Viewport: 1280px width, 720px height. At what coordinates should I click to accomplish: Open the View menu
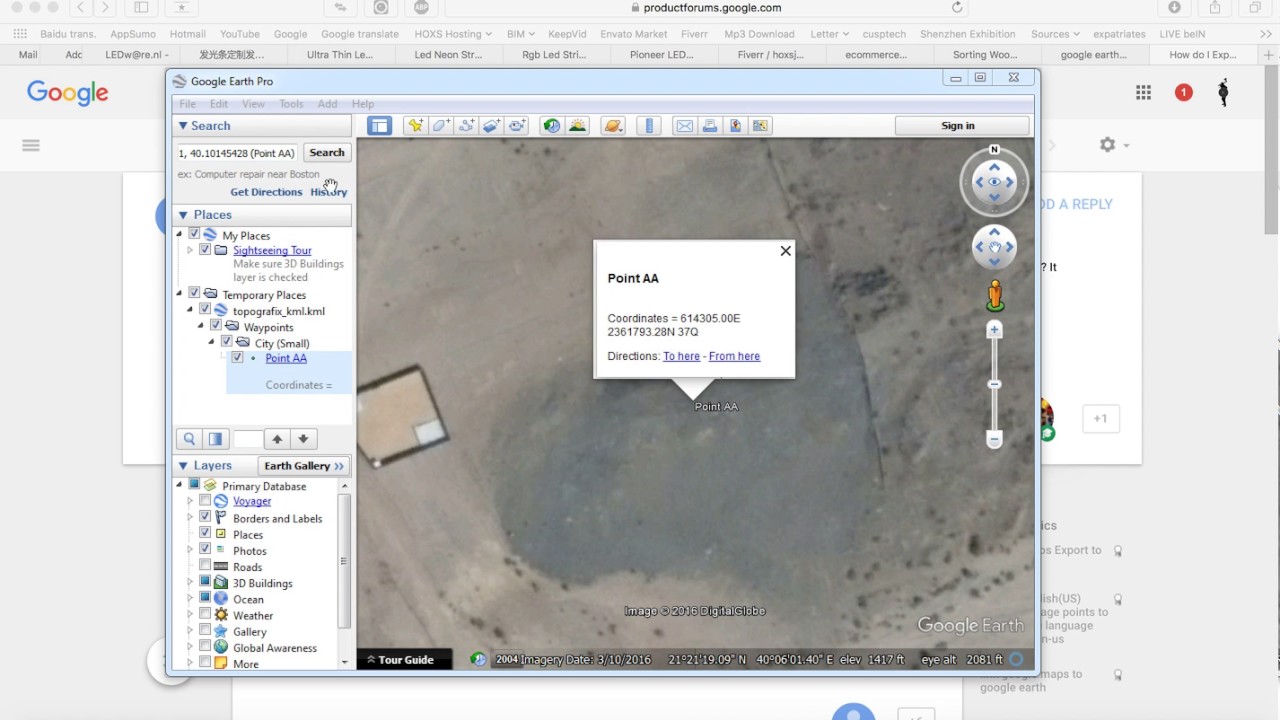(253, 104)
